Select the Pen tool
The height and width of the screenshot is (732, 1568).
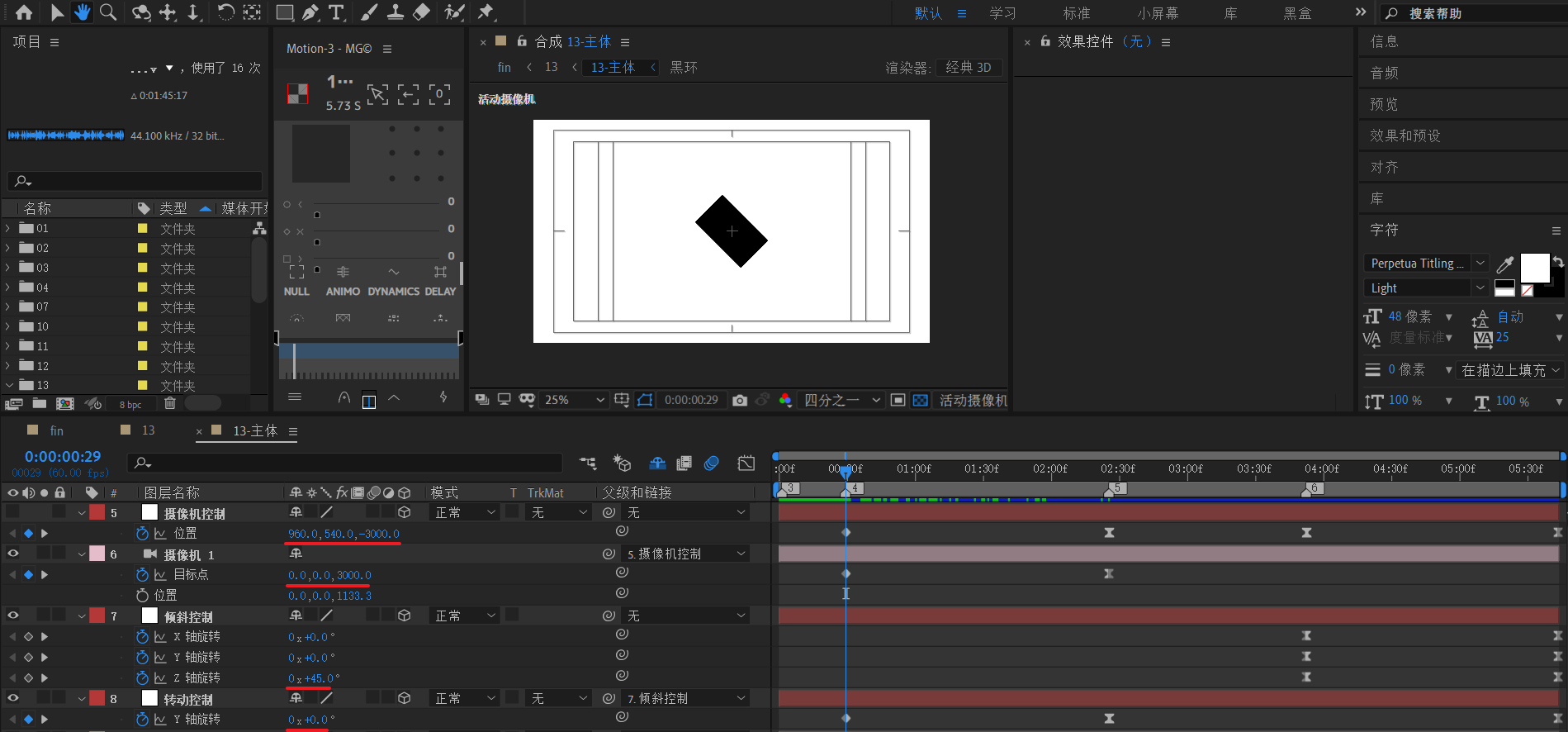[x=310, y=12]
